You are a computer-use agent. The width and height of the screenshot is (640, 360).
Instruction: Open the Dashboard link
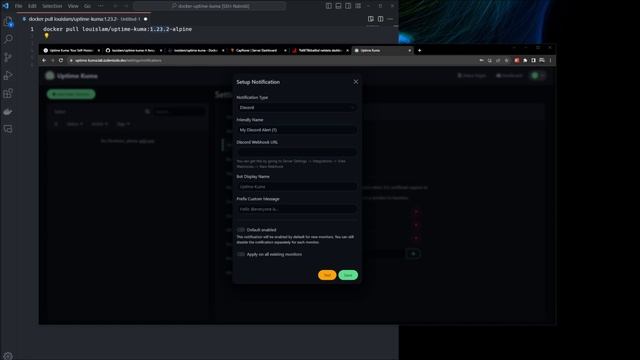pyautogui.click(x=509, y=76)
